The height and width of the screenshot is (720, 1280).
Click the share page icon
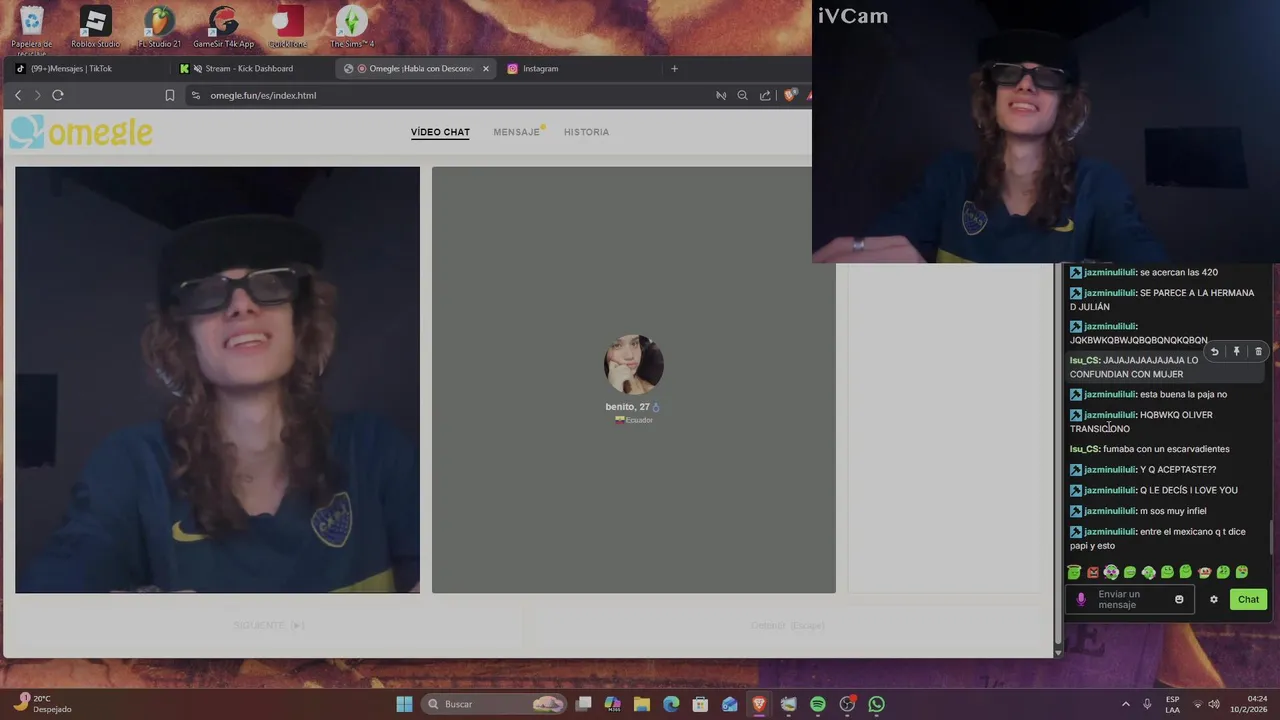click(x=765, y=95)
